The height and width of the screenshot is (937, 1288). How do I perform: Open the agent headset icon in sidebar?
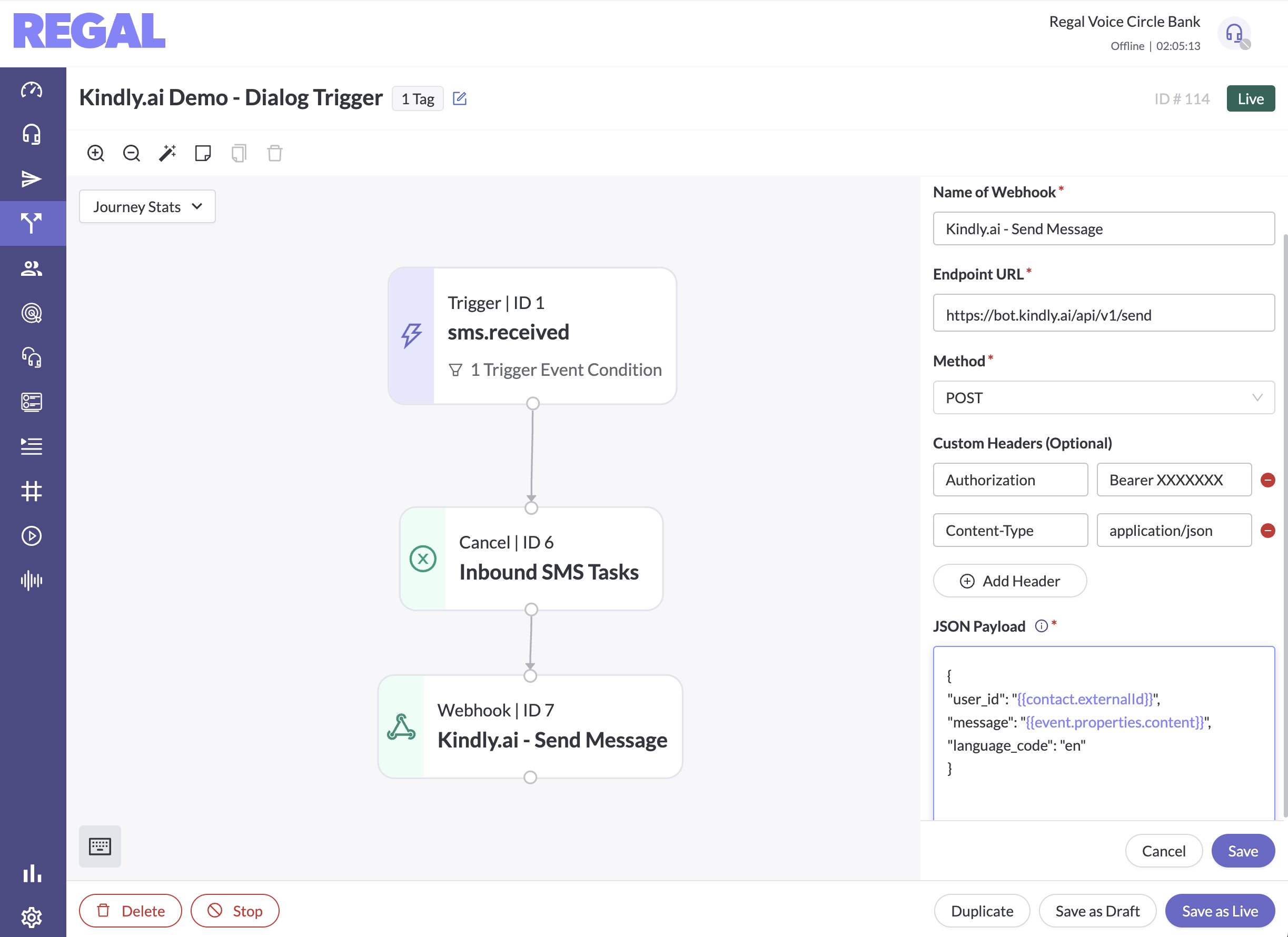coord(32,134)
